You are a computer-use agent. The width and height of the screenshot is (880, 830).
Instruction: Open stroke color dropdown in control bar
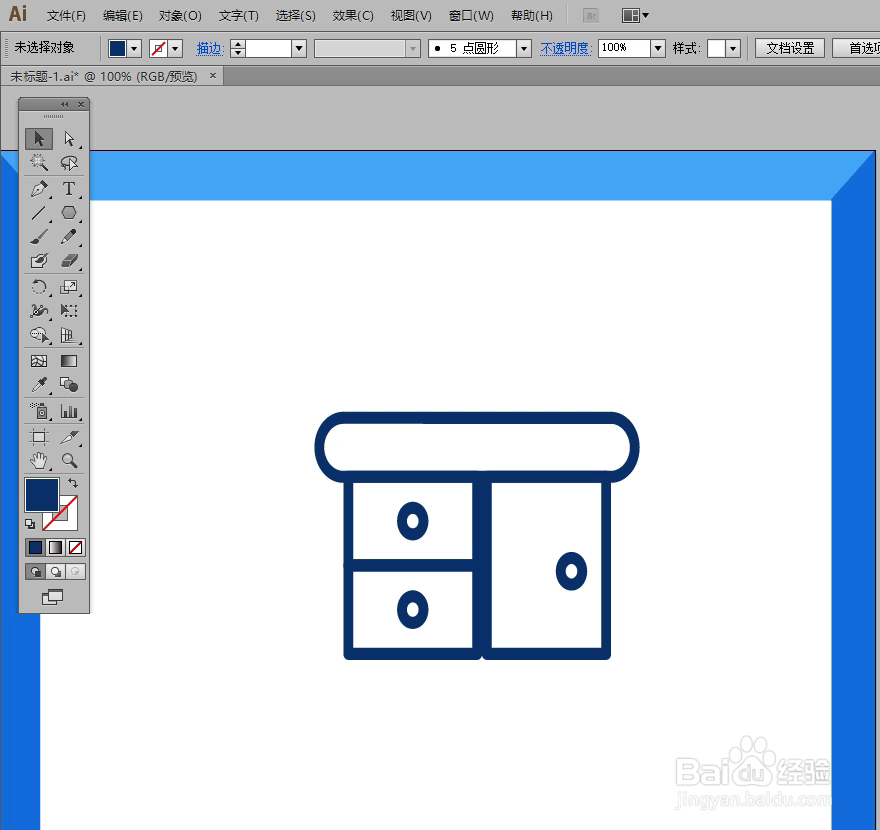(x=176, y=49)
